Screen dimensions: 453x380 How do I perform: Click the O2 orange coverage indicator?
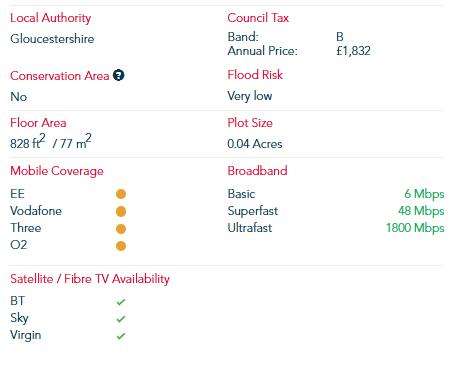coord(121,246)
